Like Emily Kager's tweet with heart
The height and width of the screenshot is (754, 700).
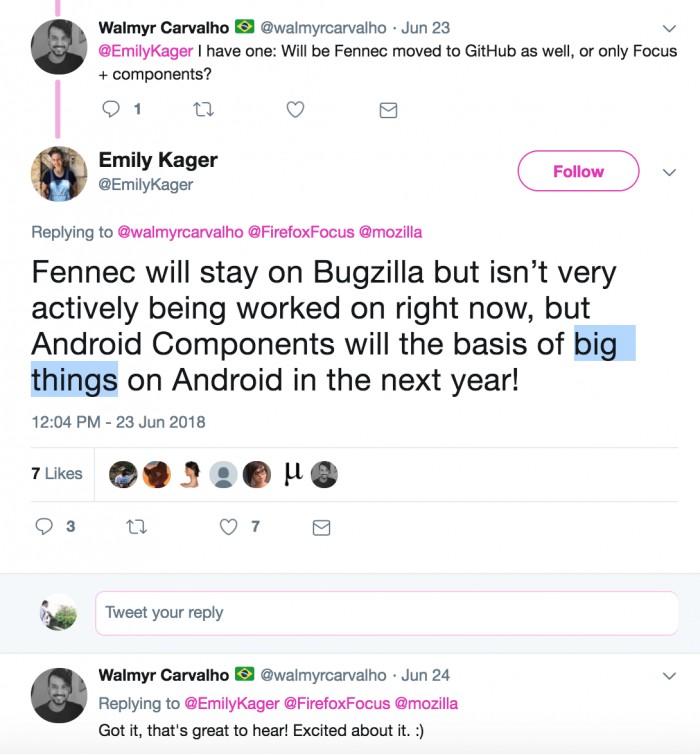pos(229,526)
